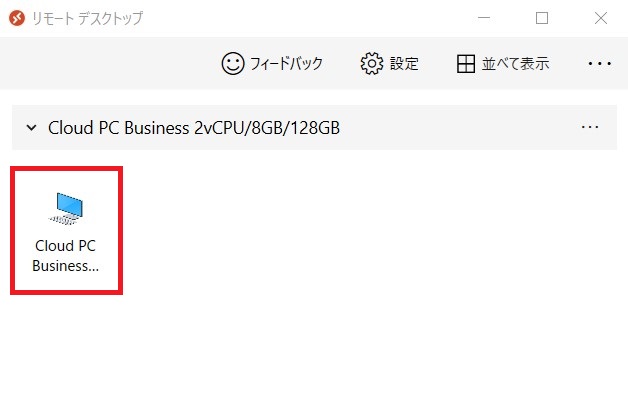This screenshot has height=405, width=628.
Task: Select the 設定 text label
Action: point(404,64)
